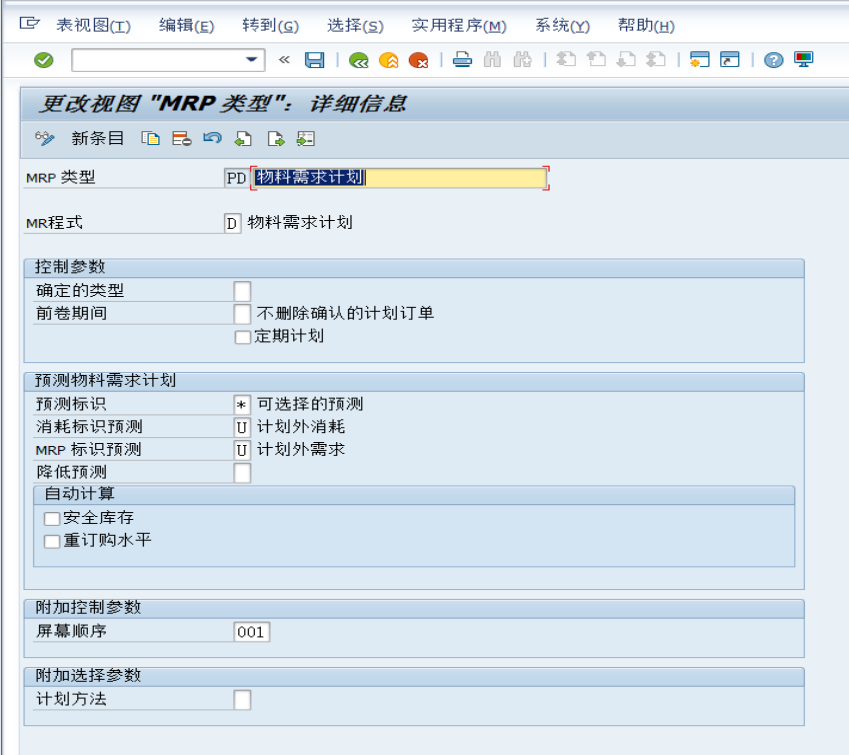Screen dimensions: 849x755
Task: Click the Undo Change icon
Action: [x=212, y=138]
